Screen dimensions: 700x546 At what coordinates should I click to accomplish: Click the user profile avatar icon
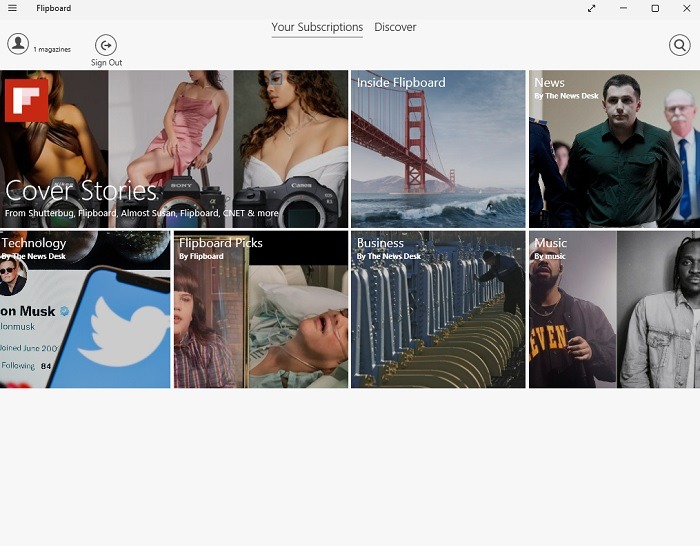click(x=18, y=44)
